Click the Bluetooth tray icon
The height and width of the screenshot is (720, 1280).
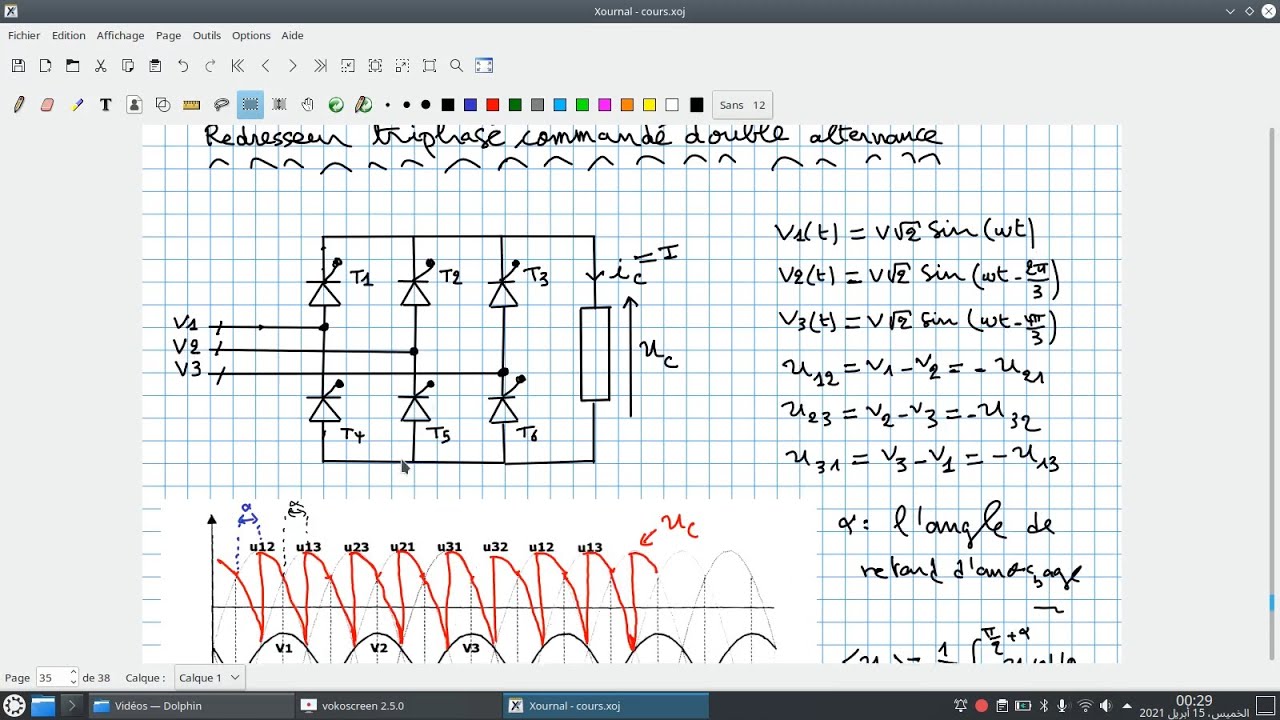coord(1042,706)
